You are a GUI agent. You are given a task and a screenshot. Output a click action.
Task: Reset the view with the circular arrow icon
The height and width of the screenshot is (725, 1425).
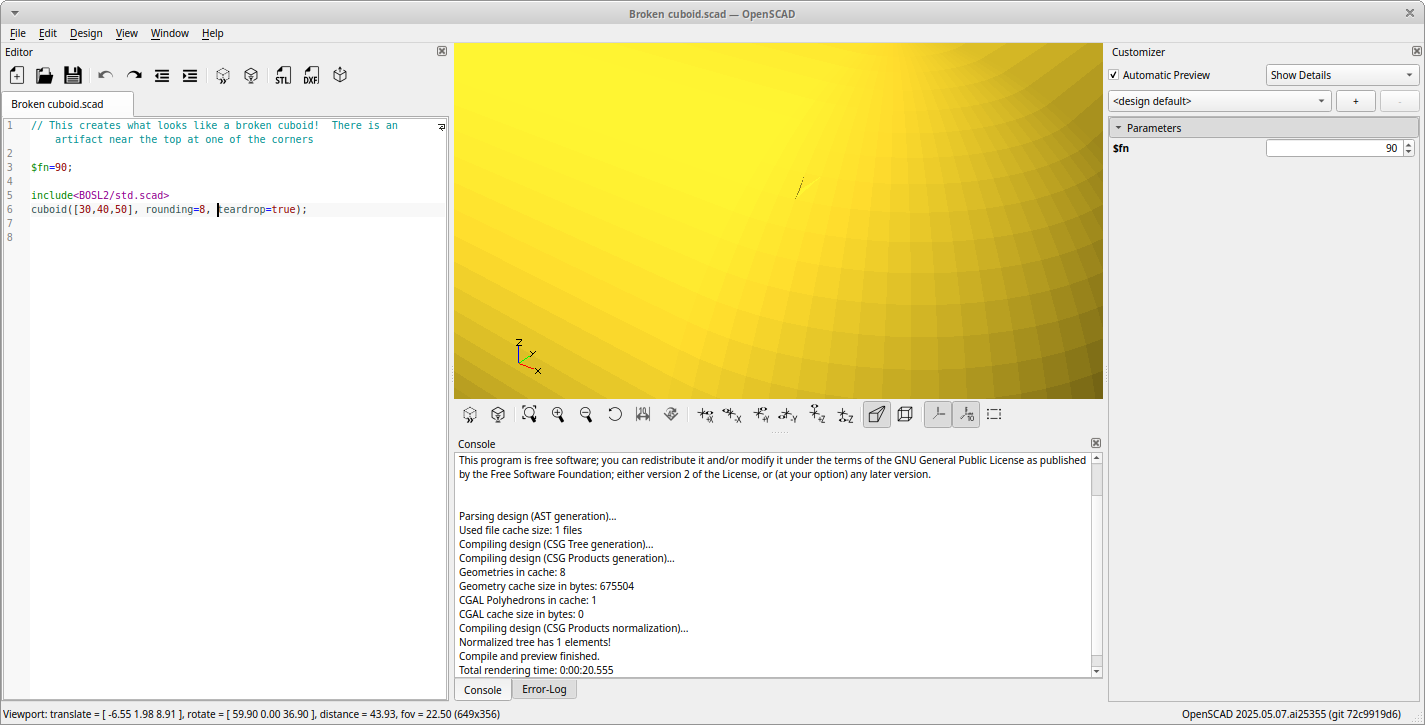tap(615, 415)
